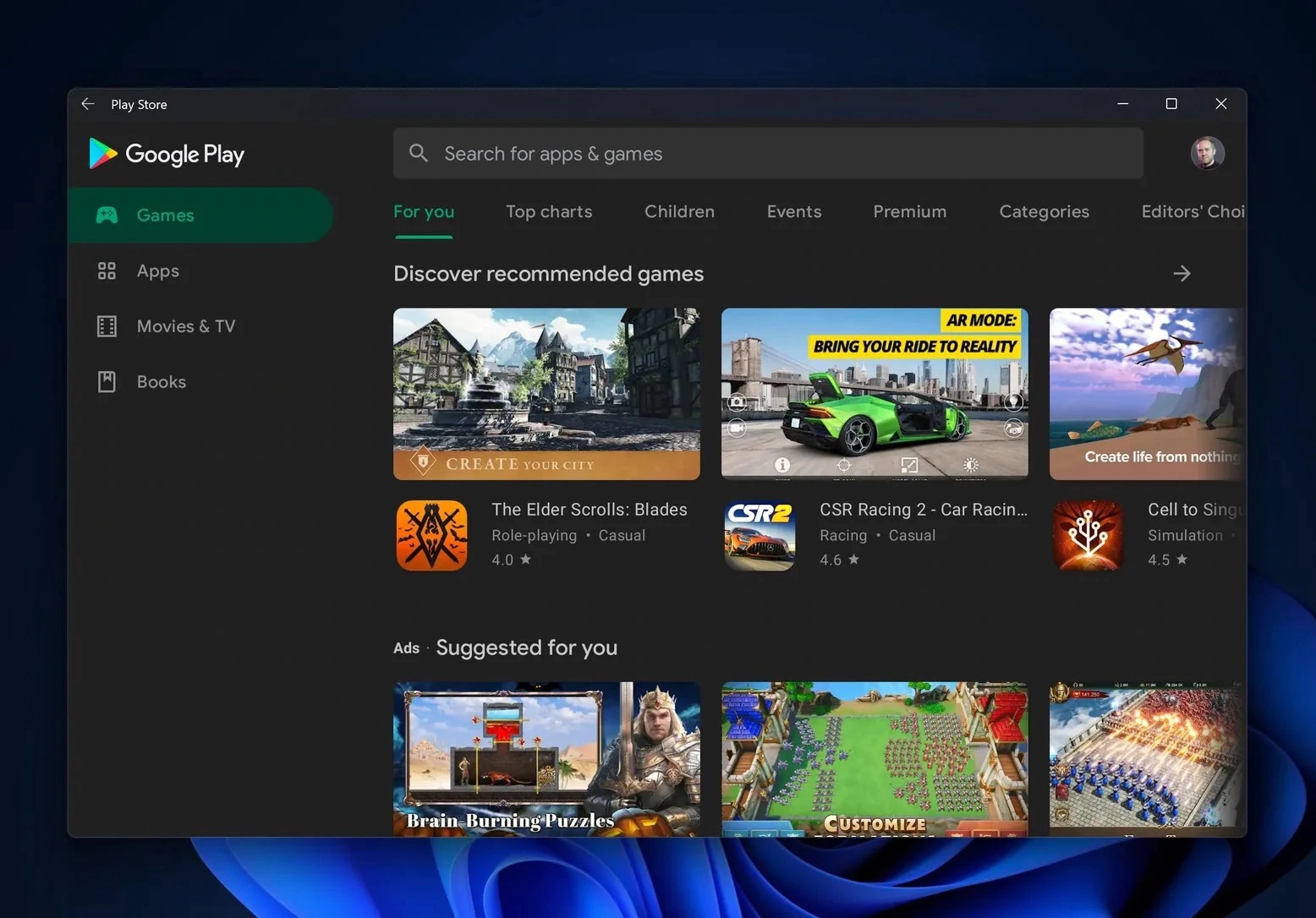Screen dimensions: 1316x918
Task: Open the user profile avatar
Action: coord(1207,153)
